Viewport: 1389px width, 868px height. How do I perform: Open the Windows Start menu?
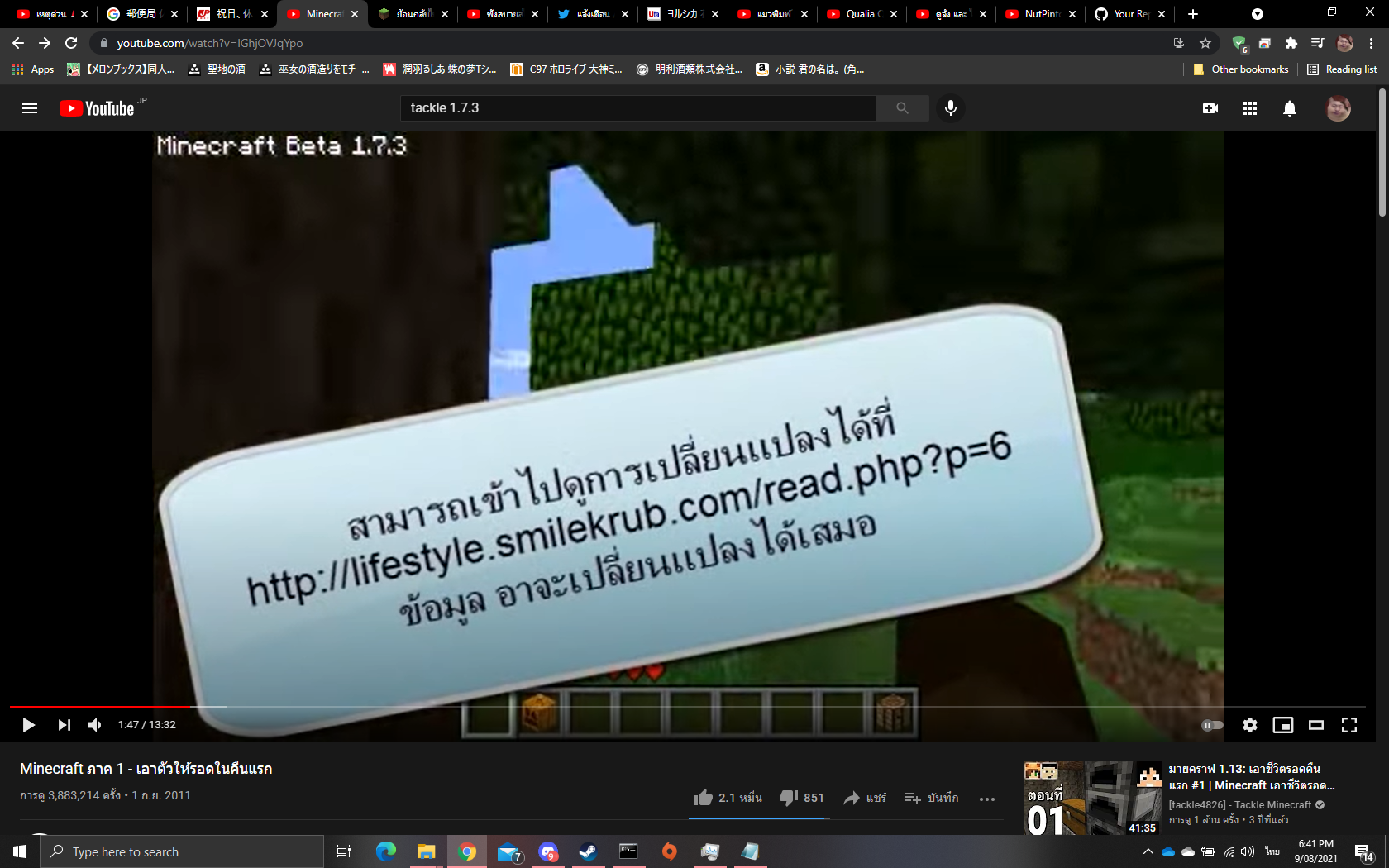pos(20,851)
